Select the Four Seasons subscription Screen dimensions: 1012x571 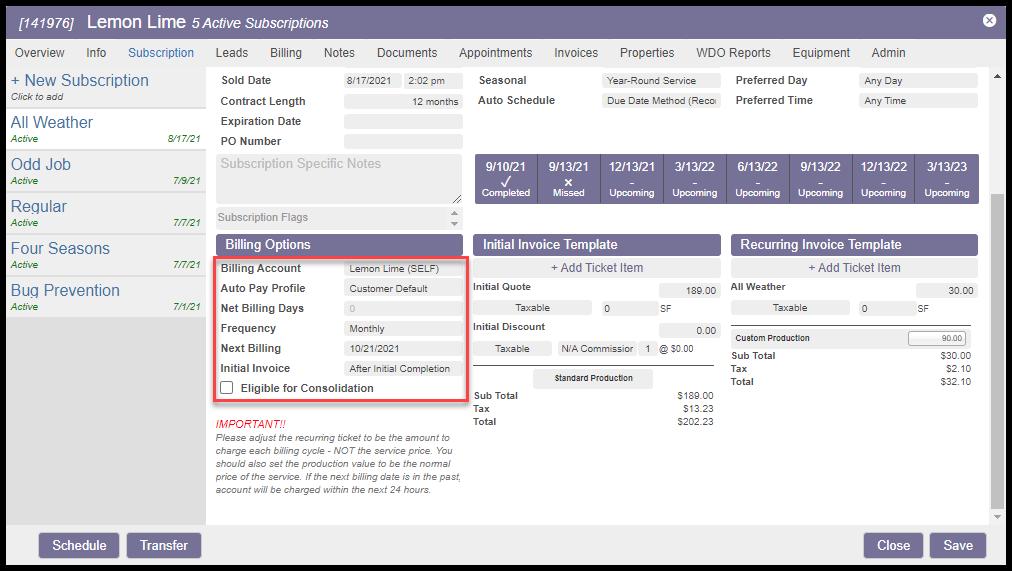click(x=60, y=249)
